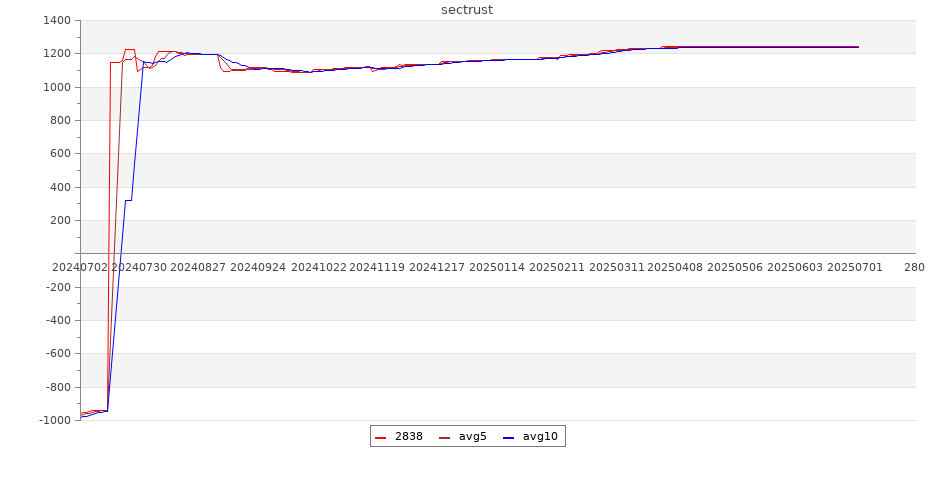
Task: Click the -400 y-axis tick label
Action: [57, 321]
